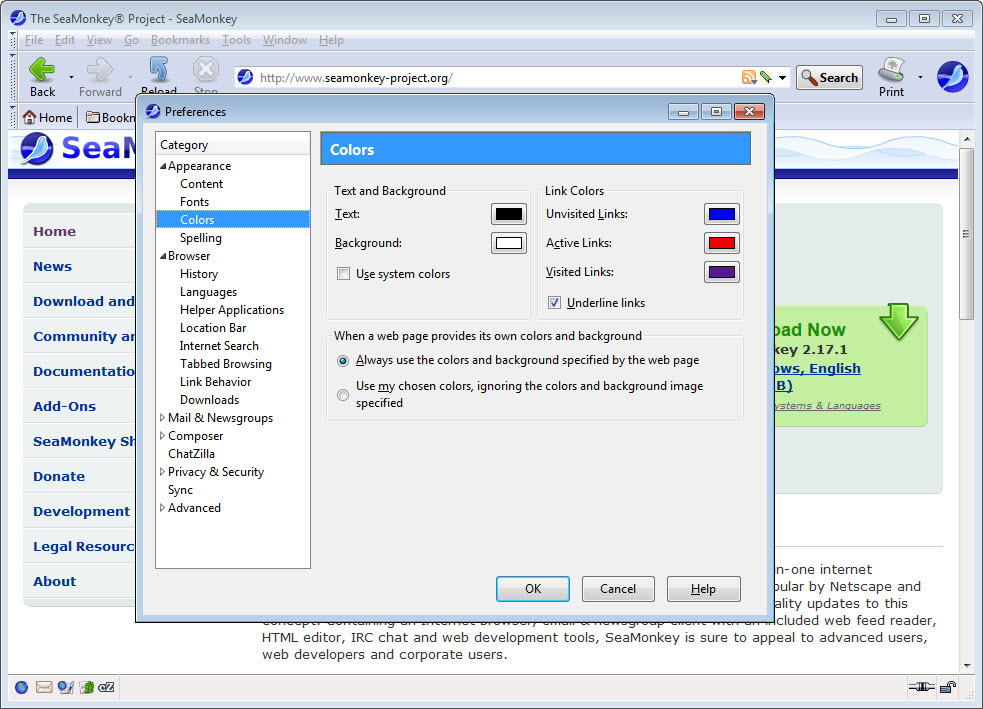Open the View menu

99,40
